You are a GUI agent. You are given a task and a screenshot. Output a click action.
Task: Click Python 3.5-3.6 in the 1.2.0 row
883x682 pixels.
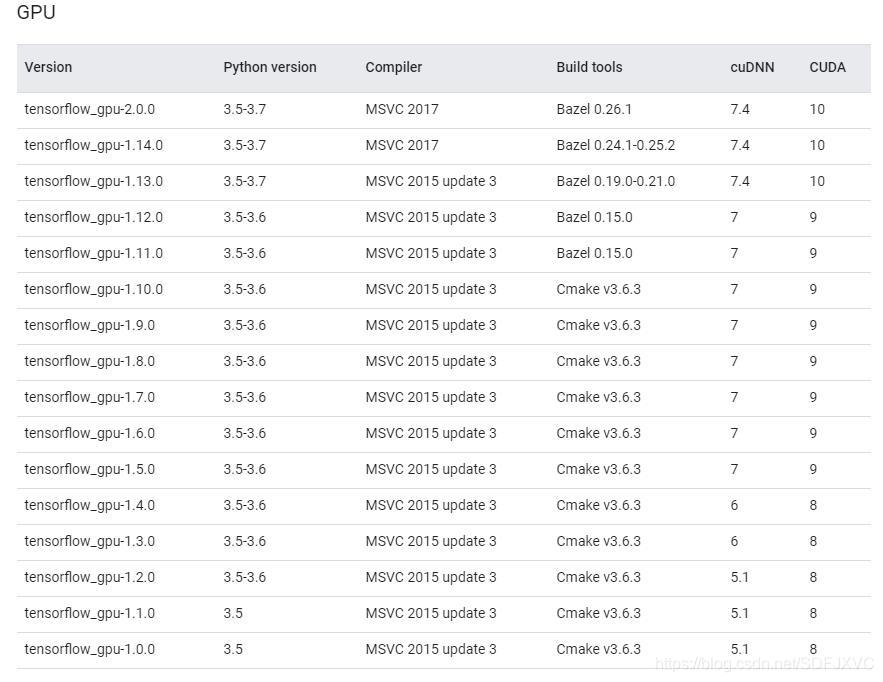244,578
